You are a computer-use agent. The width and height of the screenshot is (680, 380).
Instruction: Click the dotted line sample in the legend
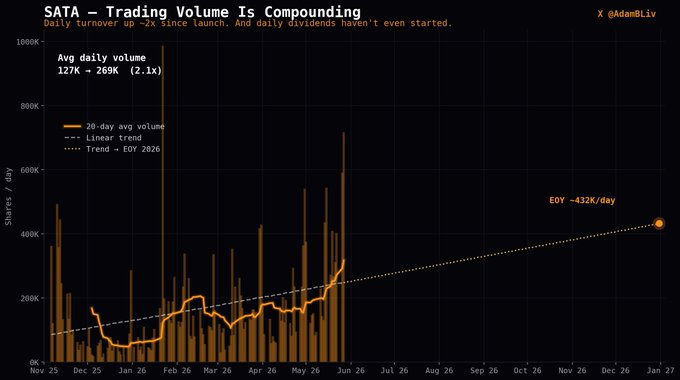(72, 149)
